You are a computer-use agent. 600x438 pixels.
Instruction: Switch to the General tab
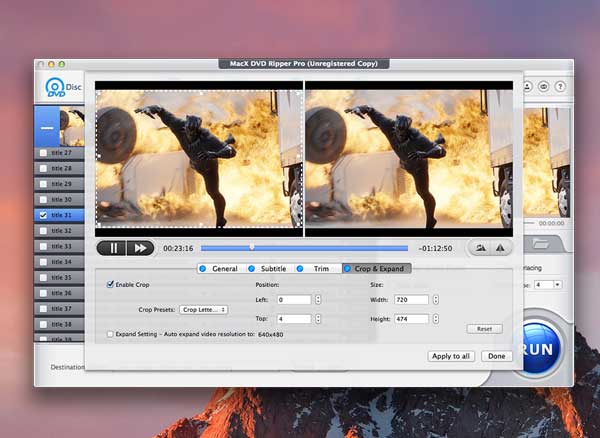click(x=221, y=269)
